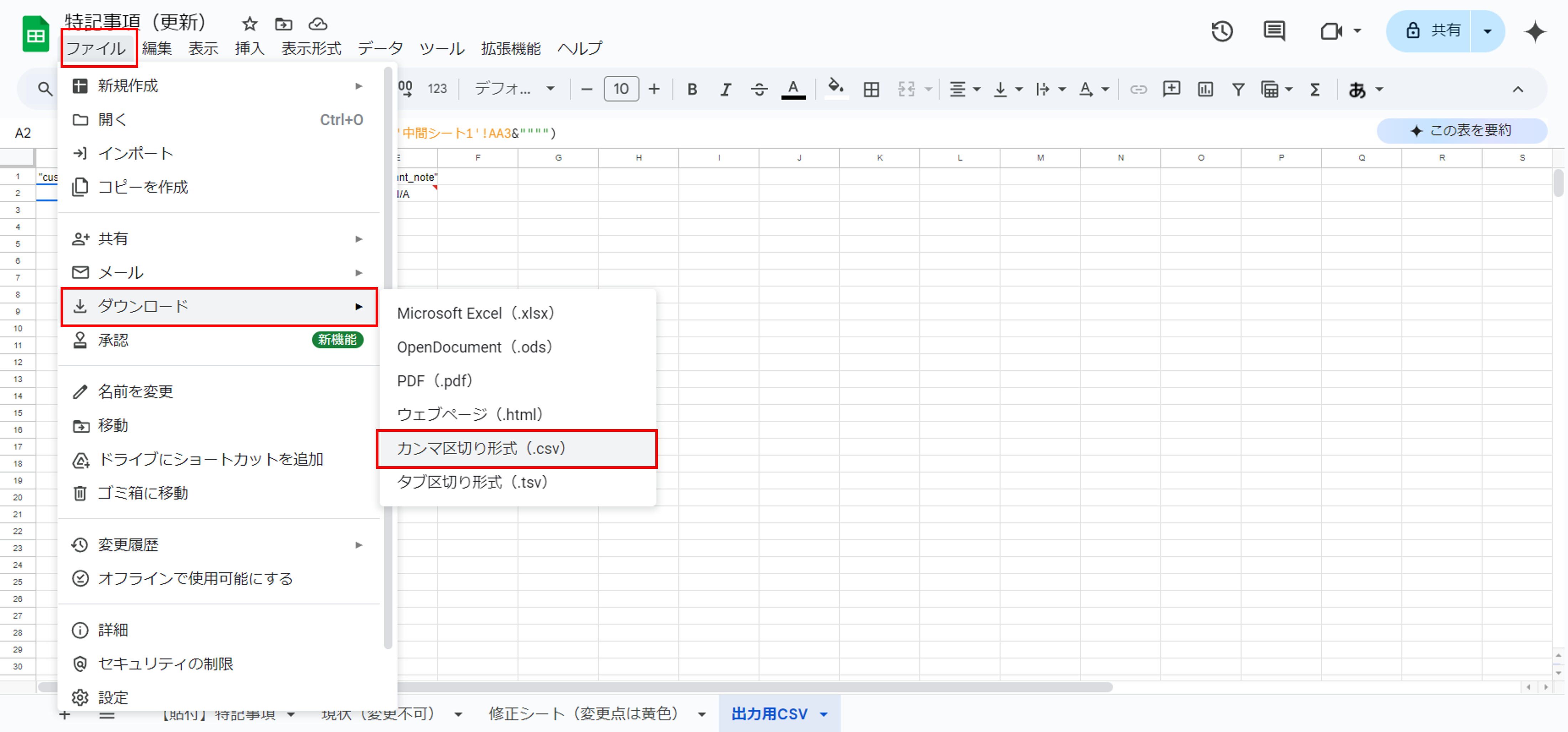Viewport: 1568px width, 732px height.
Task: Toggle italic text formatting
Action: 725,89
